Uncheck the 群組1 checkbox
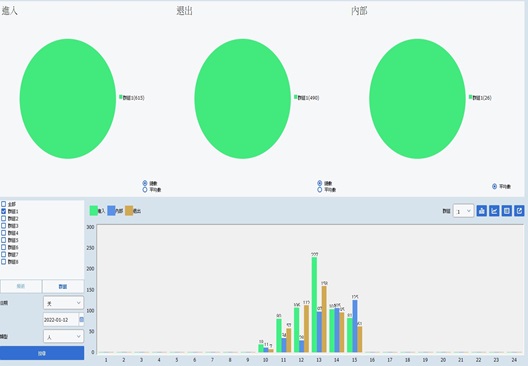The width and height of the screenshot is (528, 366). [3, 211]
